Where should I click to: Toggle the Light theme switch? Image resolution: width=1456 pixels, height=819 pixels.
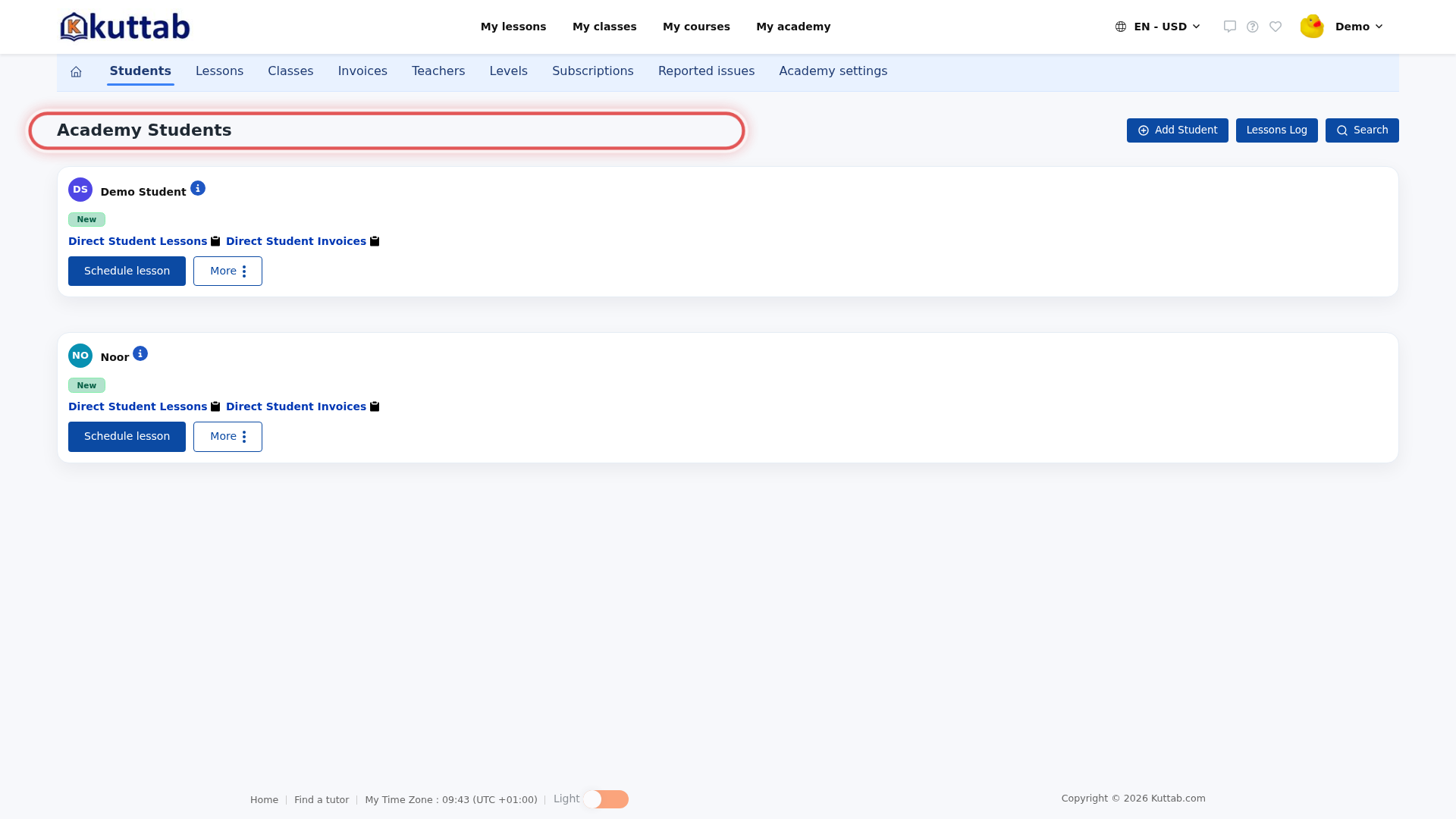tap(606, 799)
